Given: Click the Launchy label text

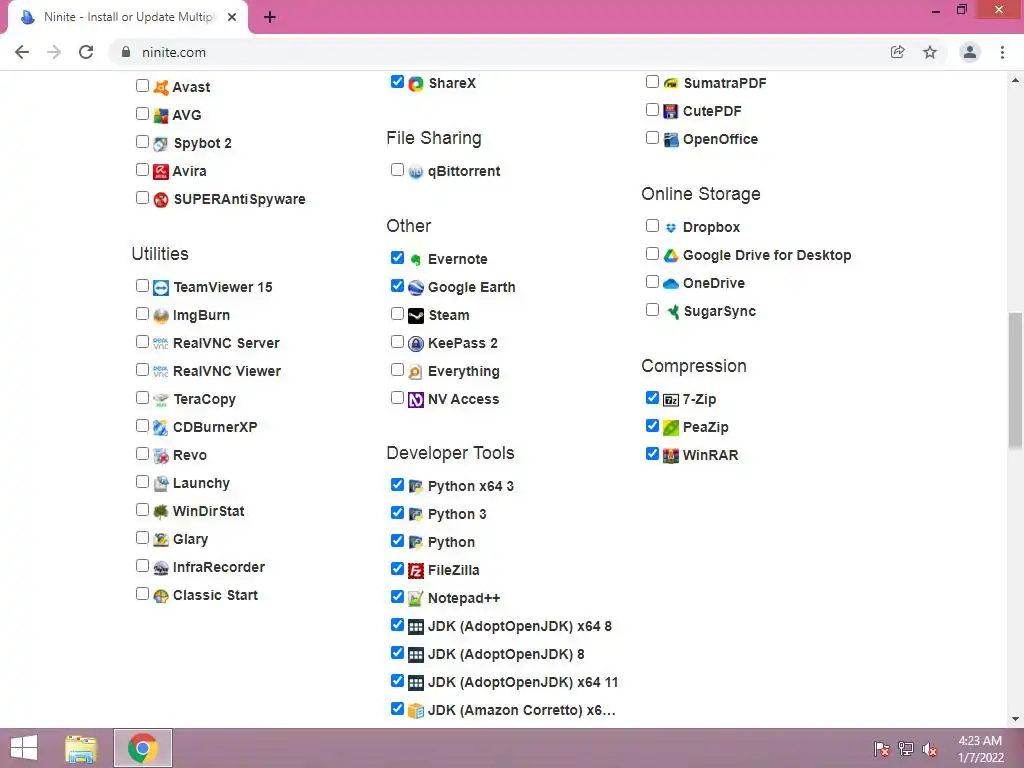Looking at the screenshot, I should (x=201, y=483).
